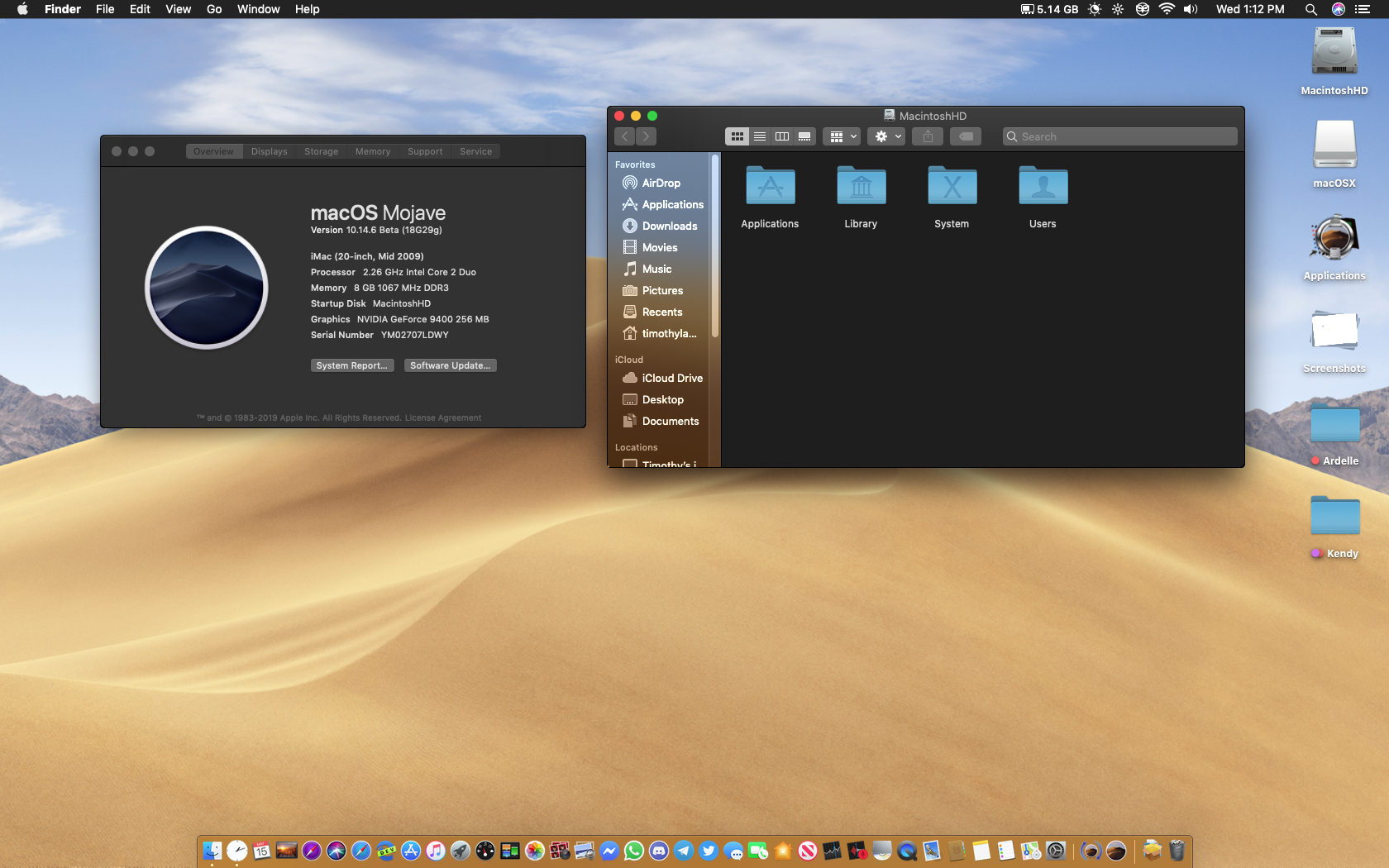Select Desktop under iCloud in the sidebar
The width and height of the screenshot is (1389, 868).
[653, 399]
